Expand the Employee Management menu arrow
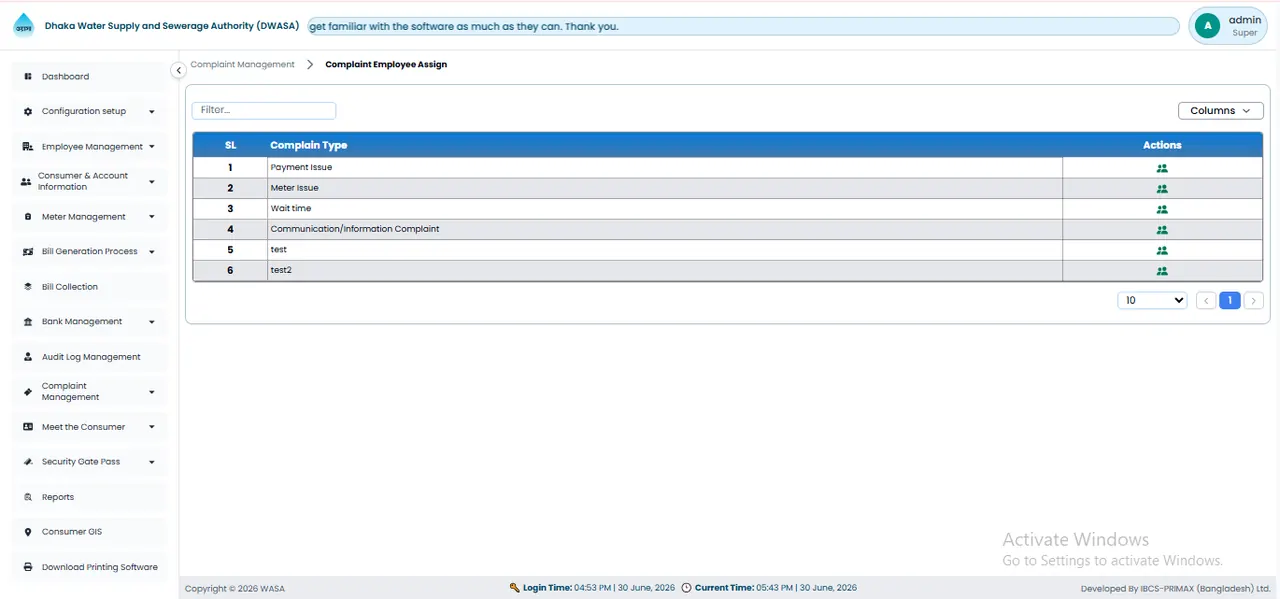 (152, 147)
